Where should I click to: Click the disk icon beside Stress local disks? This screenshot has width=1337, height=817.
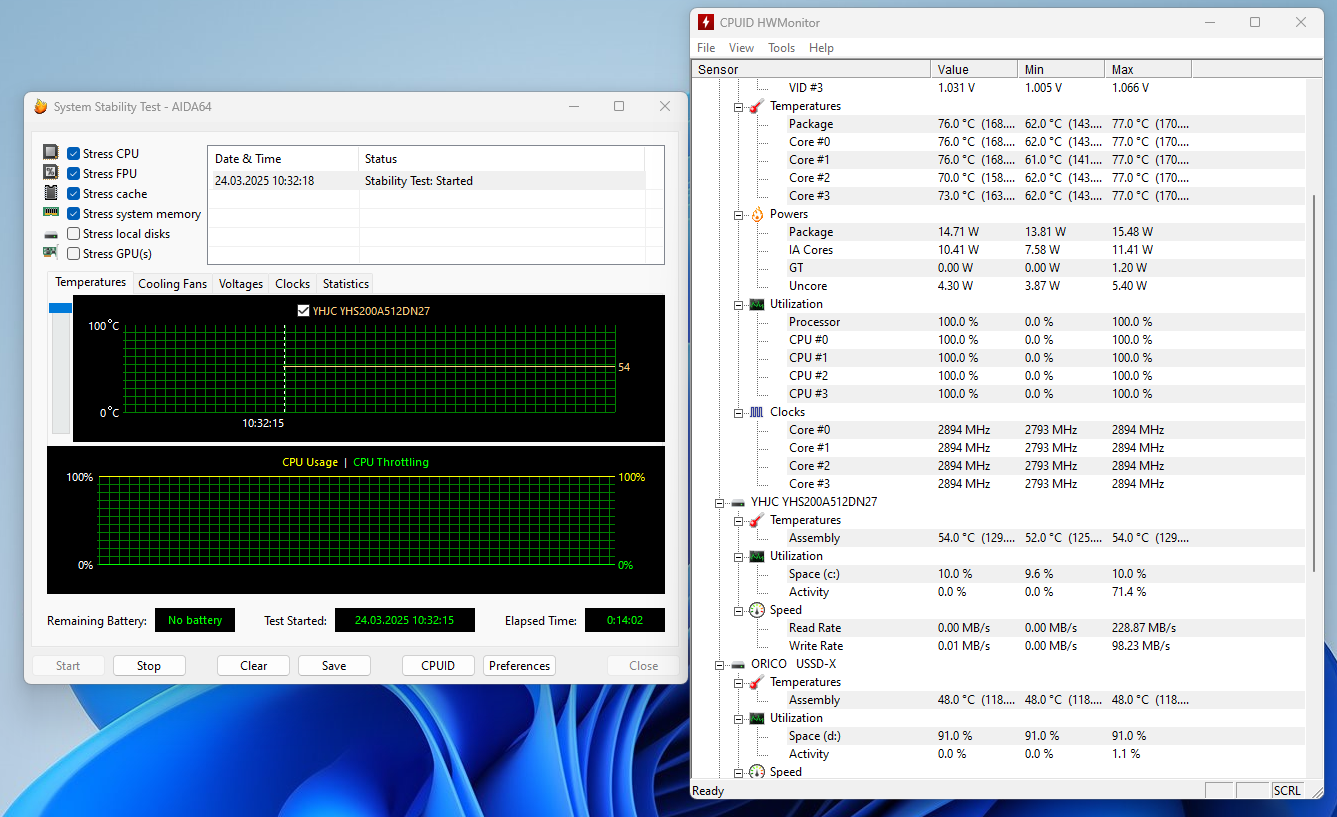click(x=51, y=234)
